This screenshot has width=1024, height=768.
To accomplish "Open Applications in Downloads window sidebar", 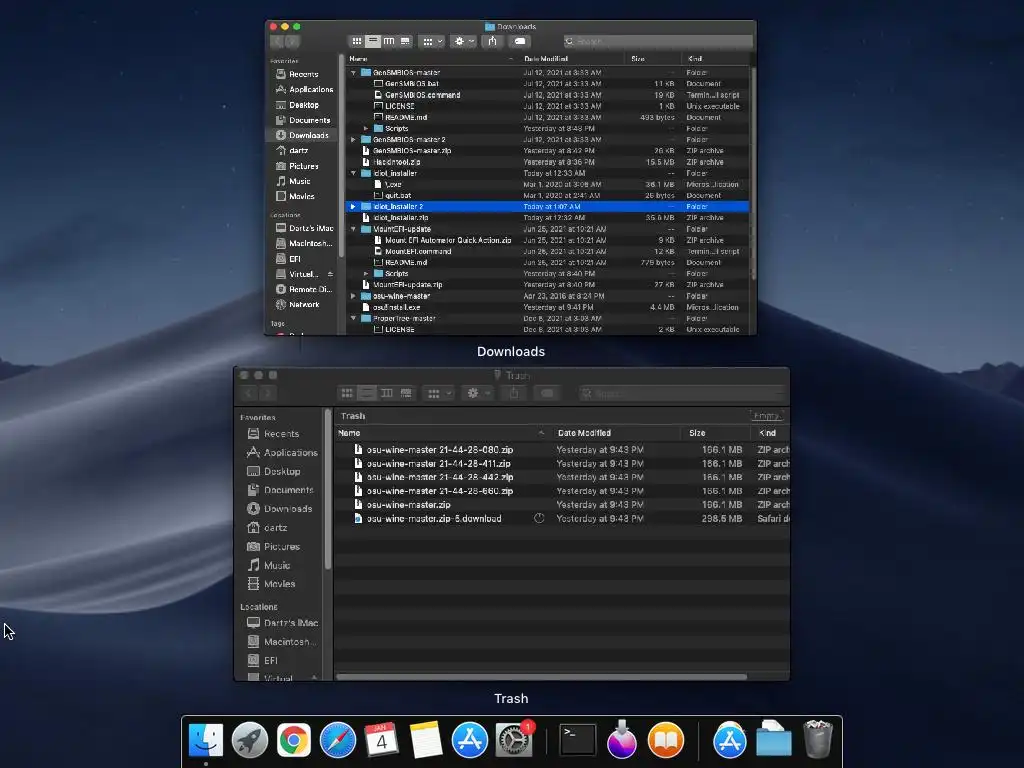I will point(303,89).
